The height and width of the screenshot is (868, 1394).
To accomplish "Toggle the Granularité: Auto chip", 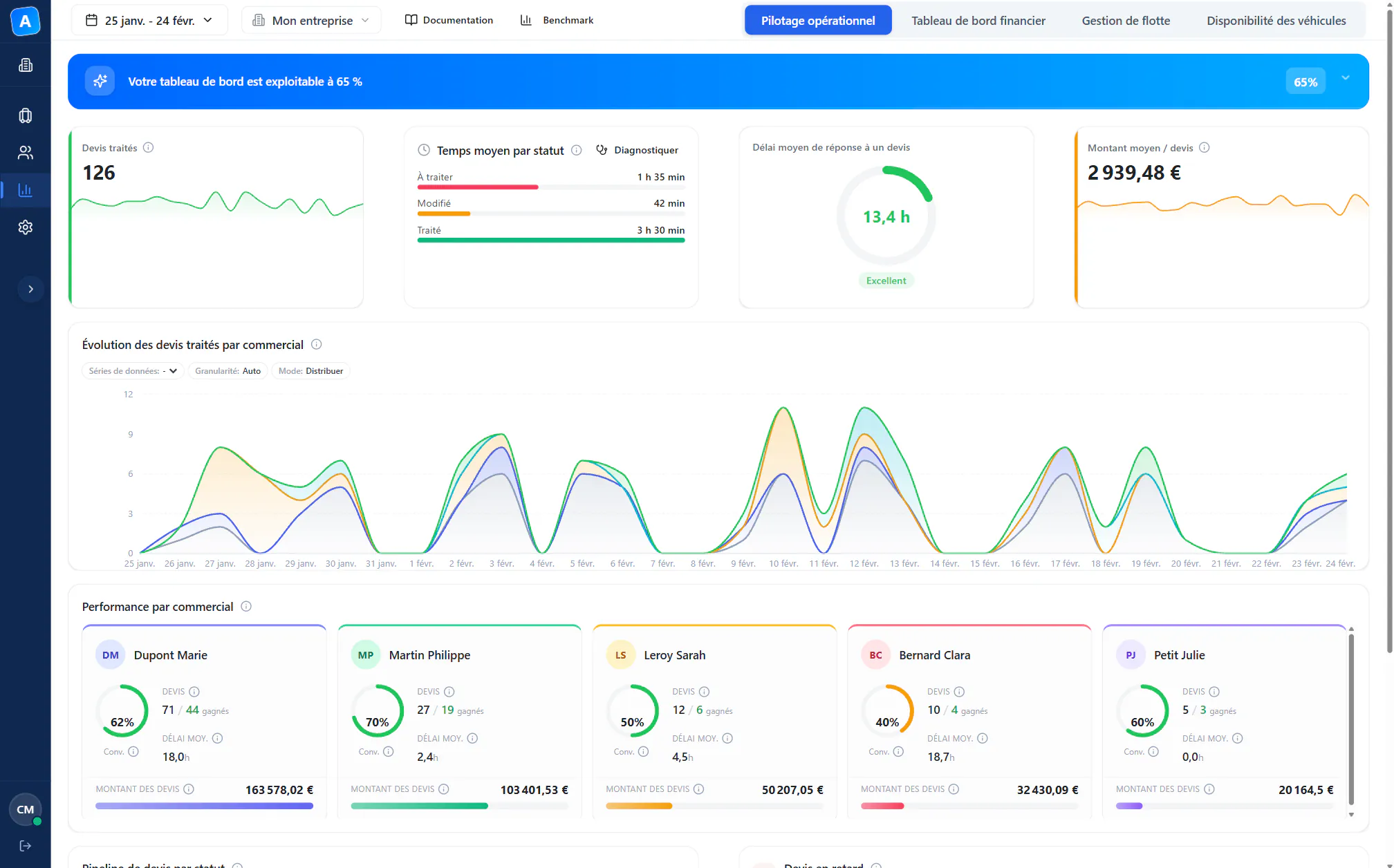I will click(227, 371).
